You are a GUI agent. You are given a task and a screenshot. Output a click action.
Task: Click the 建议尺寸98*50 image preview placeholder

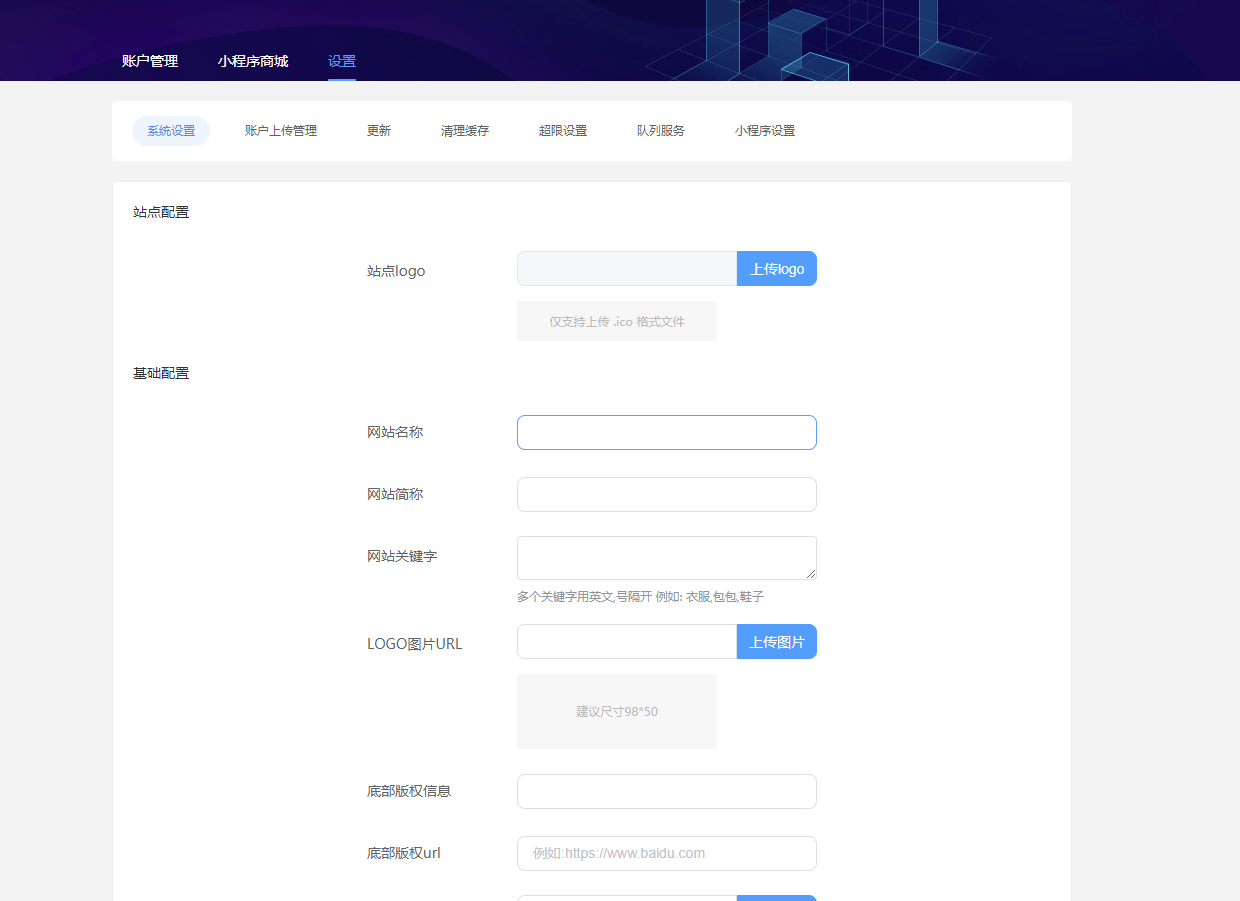[x=617, y=711]
